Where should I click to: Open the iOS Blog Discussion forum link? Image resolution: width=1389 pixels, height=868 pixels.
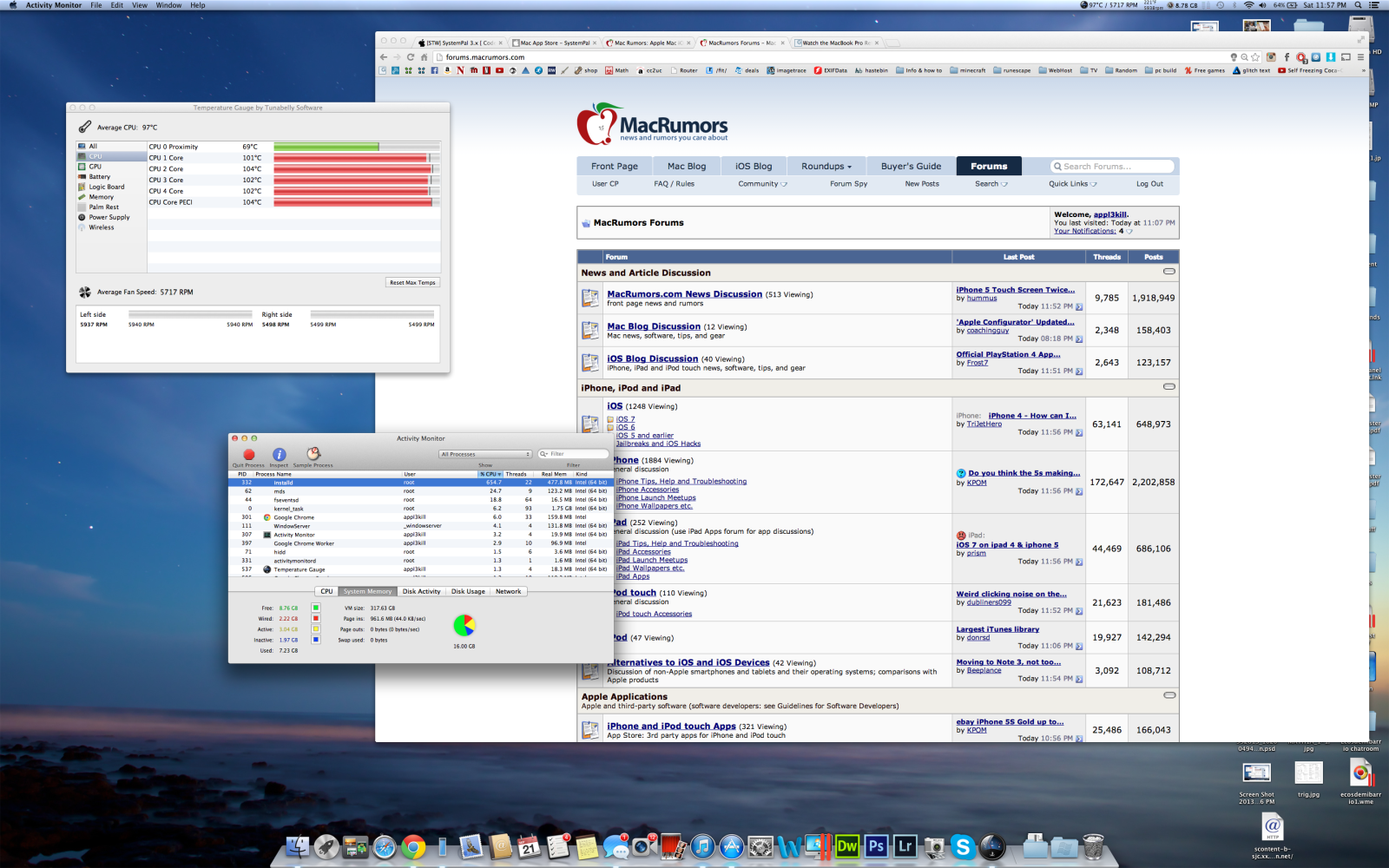[652, 358]
